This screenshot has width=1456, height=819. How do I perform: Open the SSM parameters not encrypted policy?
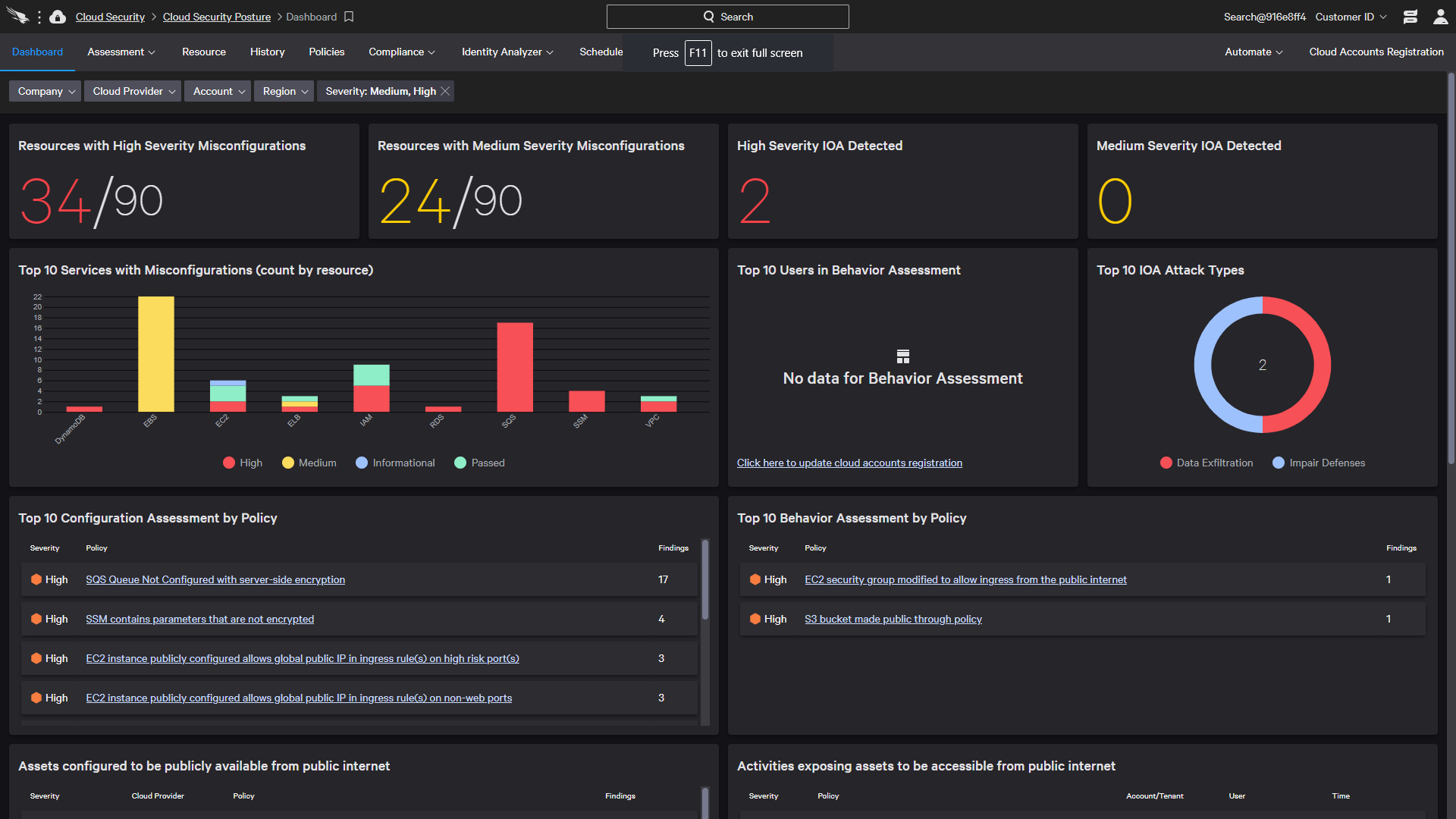tap(200, 619)
